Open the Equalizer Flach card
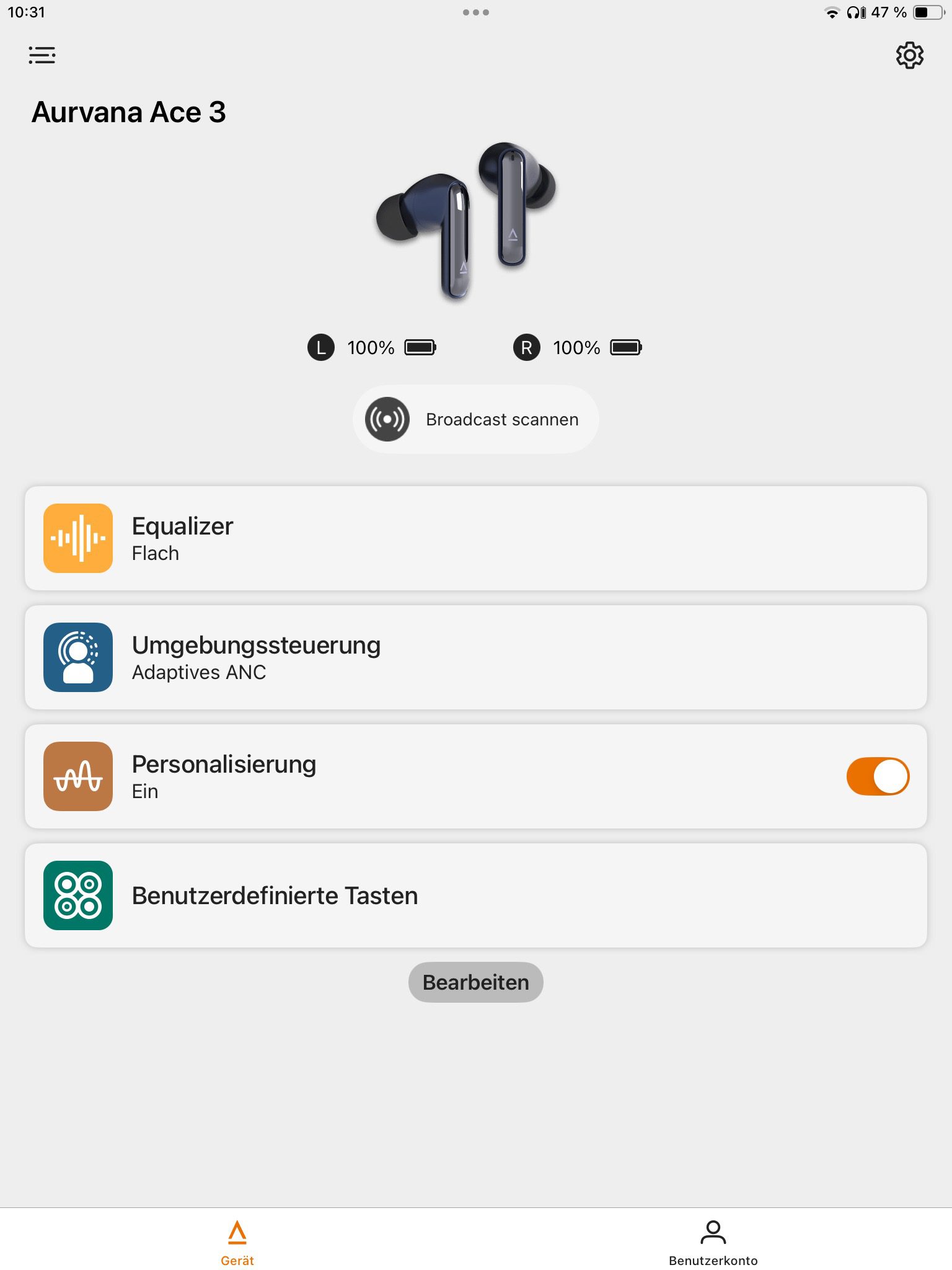Image resolution: width=952 pixels, height=1270 pixels. 476,538
